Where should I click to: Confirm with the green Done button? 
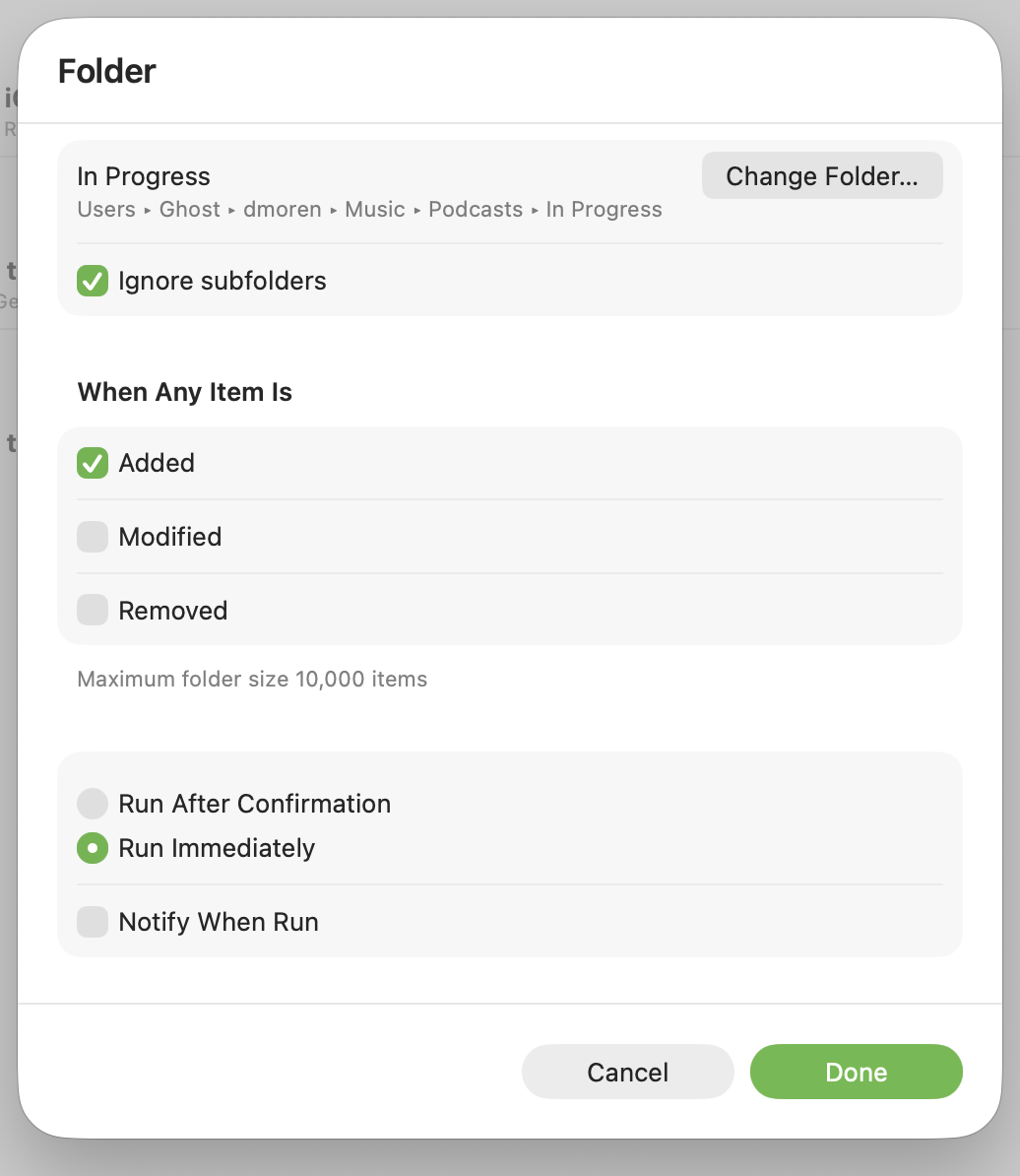[856, 1072]
